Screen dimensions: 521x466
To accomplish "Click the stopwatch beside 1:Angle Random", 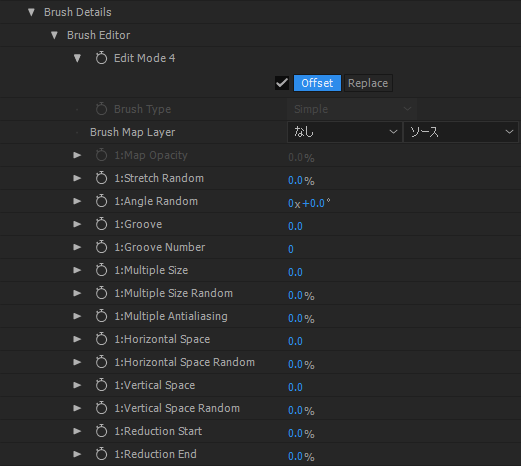I will [101, 201].
